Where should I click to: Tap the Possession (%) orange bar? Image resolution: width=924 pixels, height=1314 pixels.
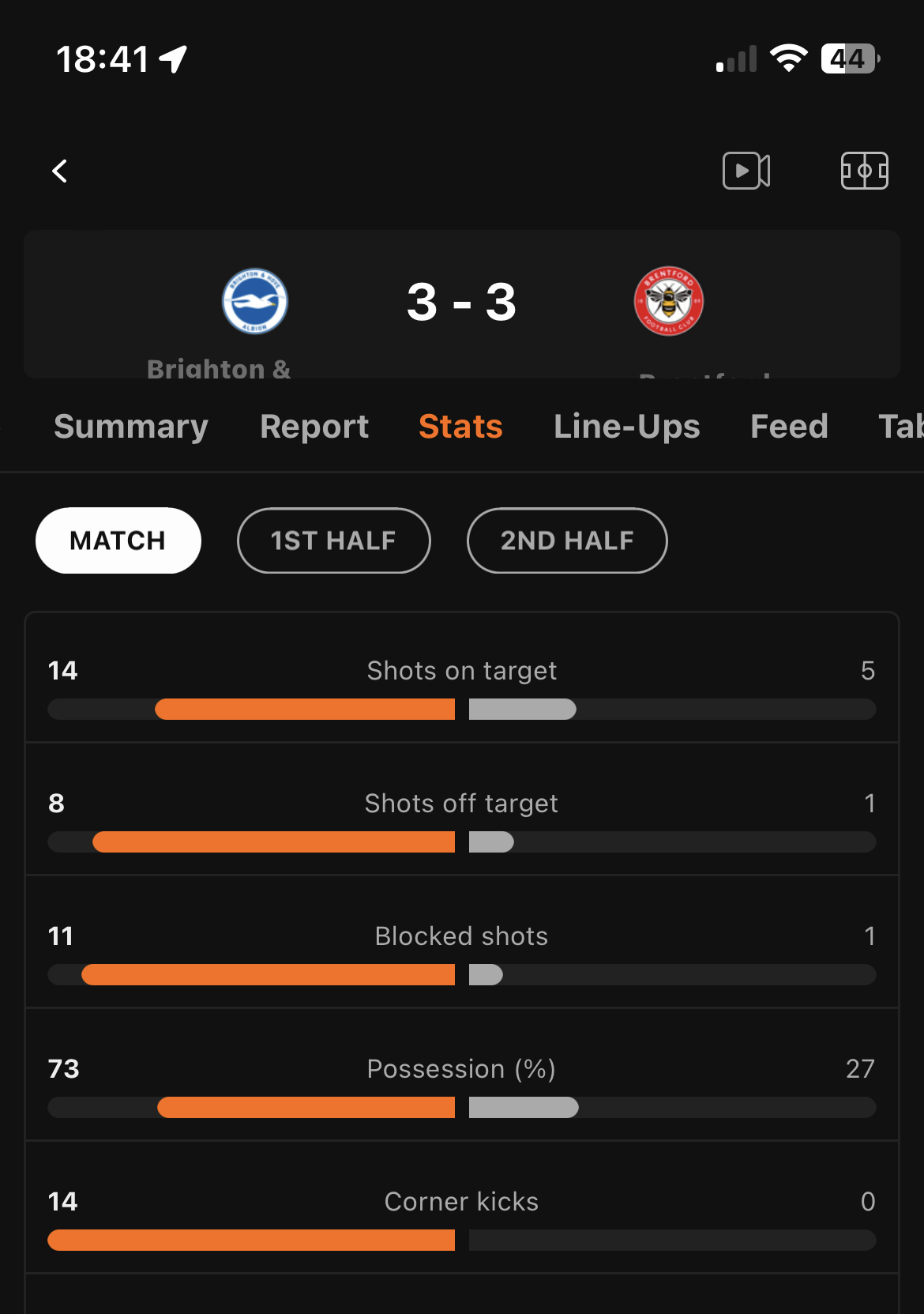pyautogui.click(x=306, y=1107)
